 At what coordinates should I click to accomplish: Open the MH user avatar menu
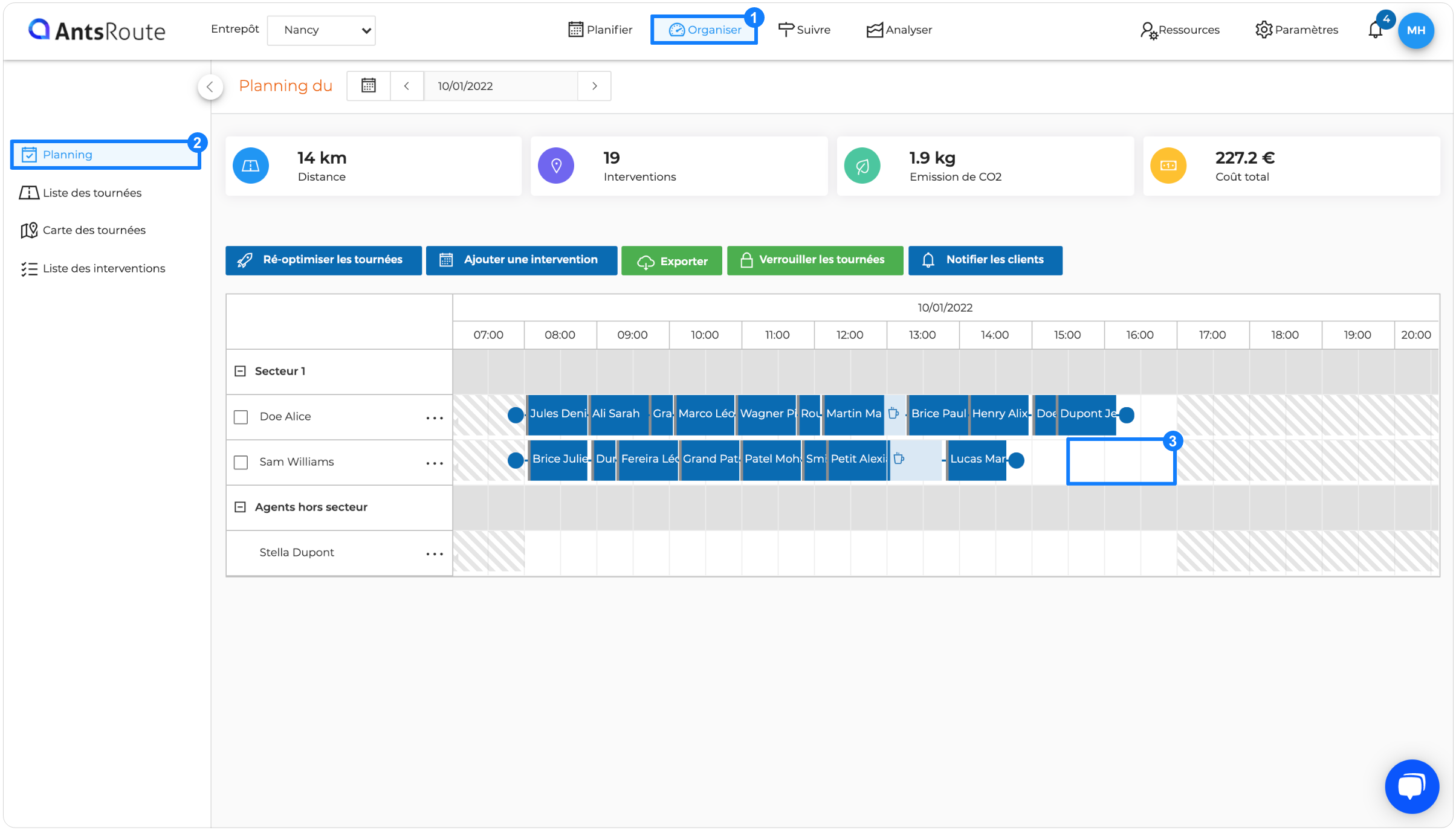click(1416, 30)
